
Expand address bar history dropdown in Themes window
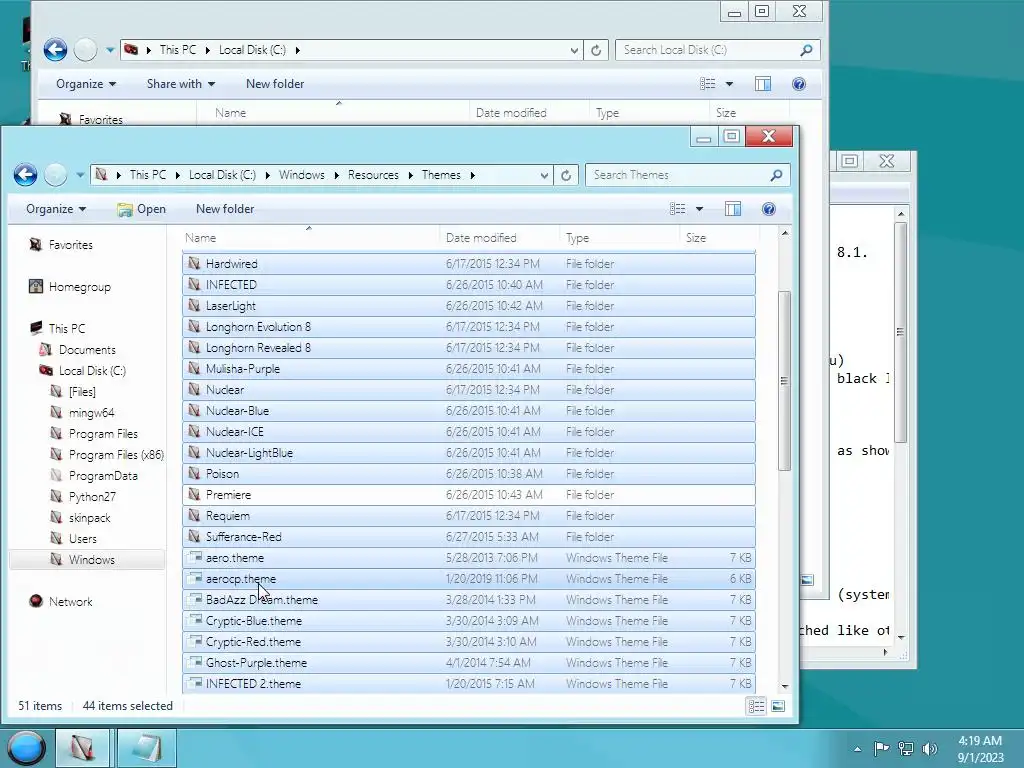pos(544,175)
